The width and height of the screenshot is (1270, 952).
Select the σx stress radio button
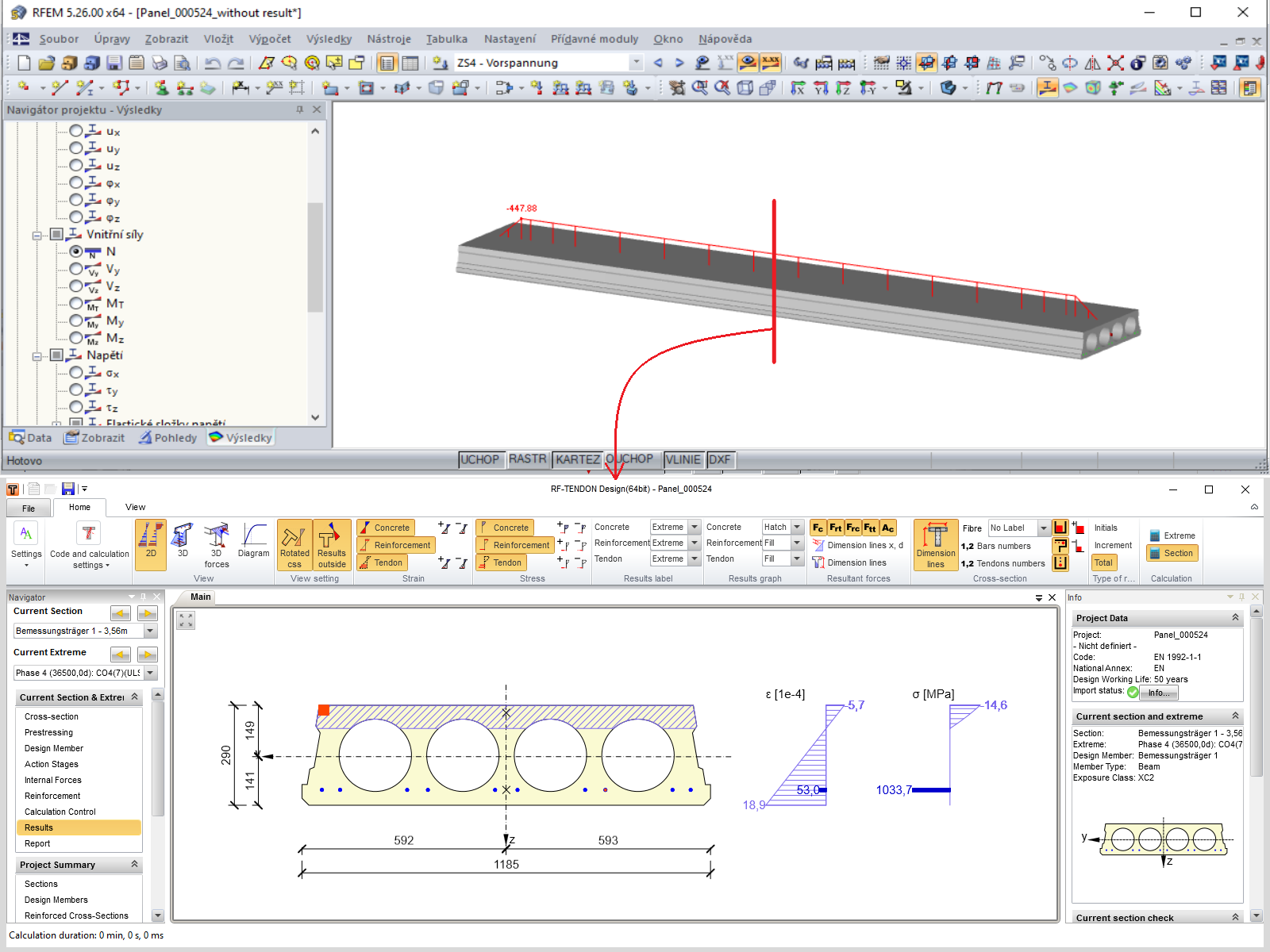tap(76, 372)
